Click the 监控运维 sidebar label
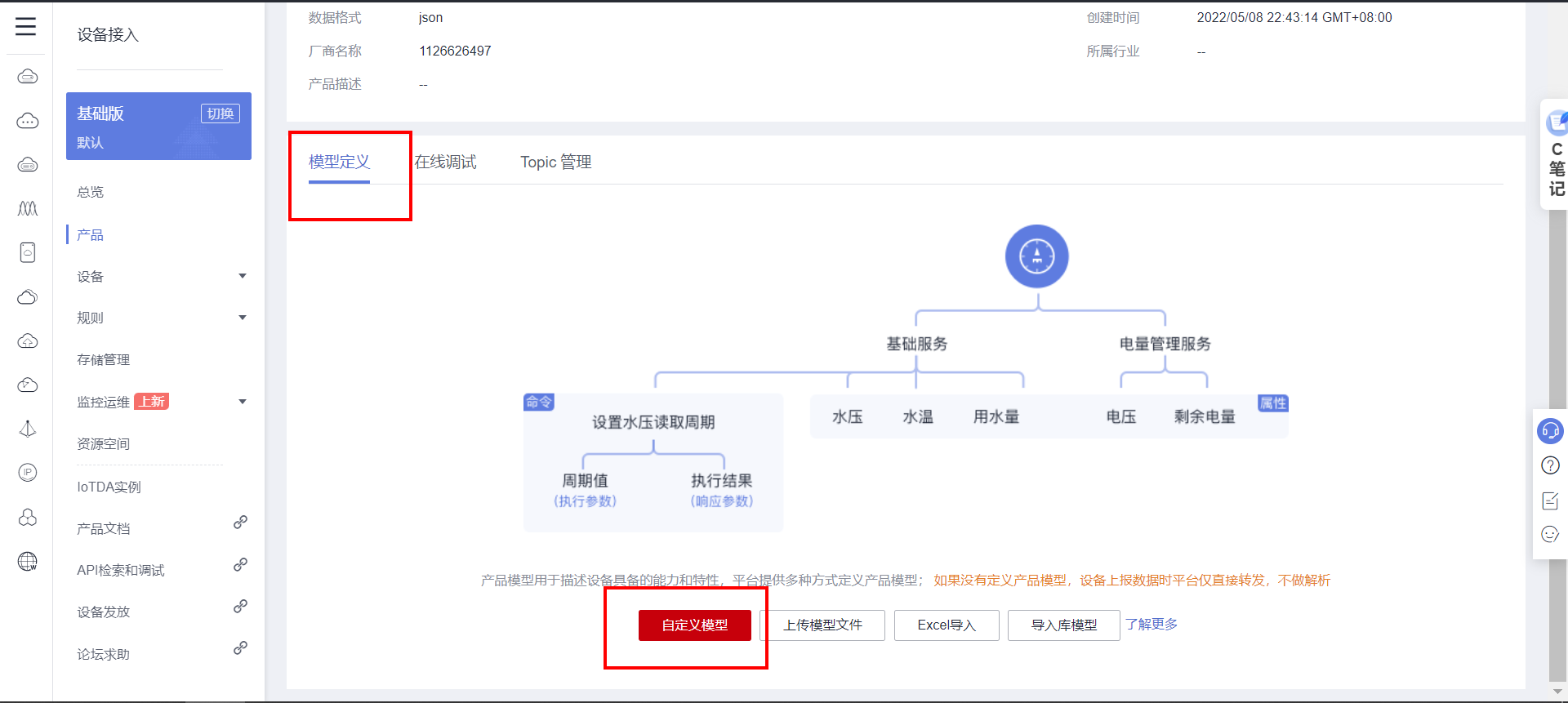 click(x=103, y=403)
